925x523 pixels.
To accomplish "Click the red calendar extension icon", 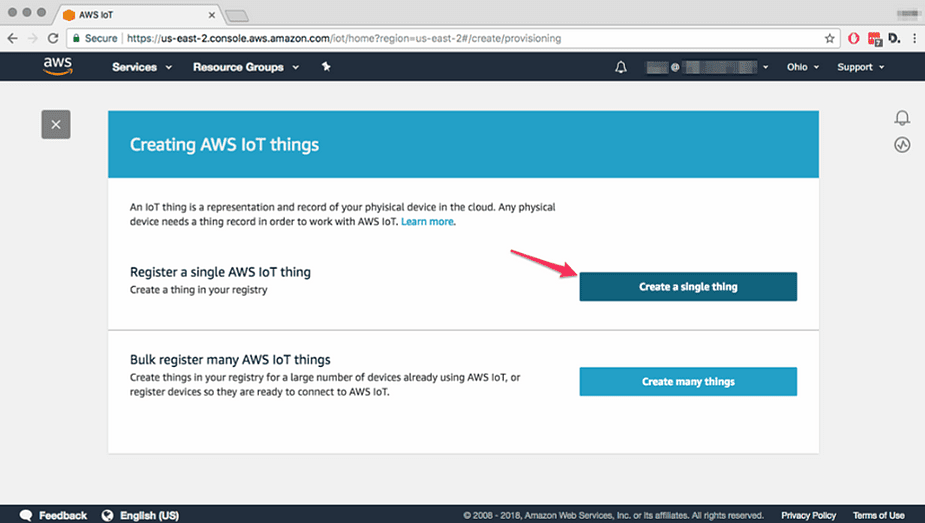I will [875, 39].
